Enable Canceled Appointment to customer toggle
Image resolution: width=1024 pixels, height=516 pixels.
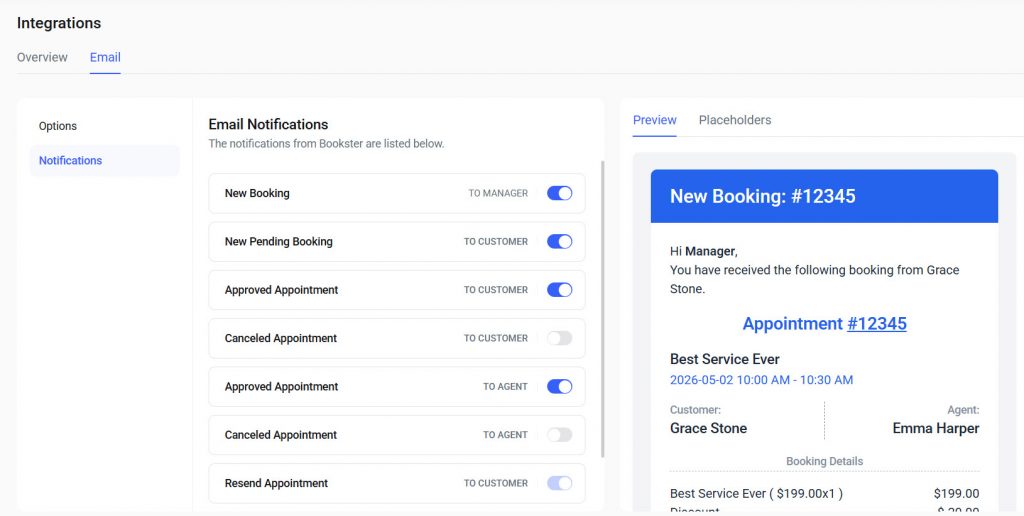pos(559,338)
